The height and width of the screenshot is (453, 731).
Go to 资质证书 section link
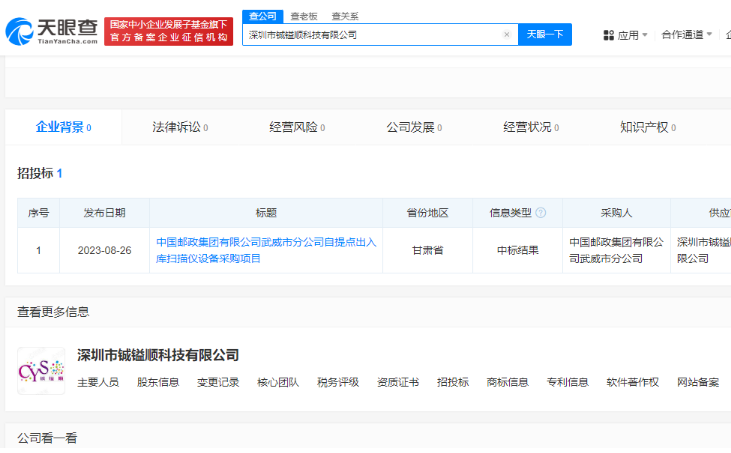398,383
